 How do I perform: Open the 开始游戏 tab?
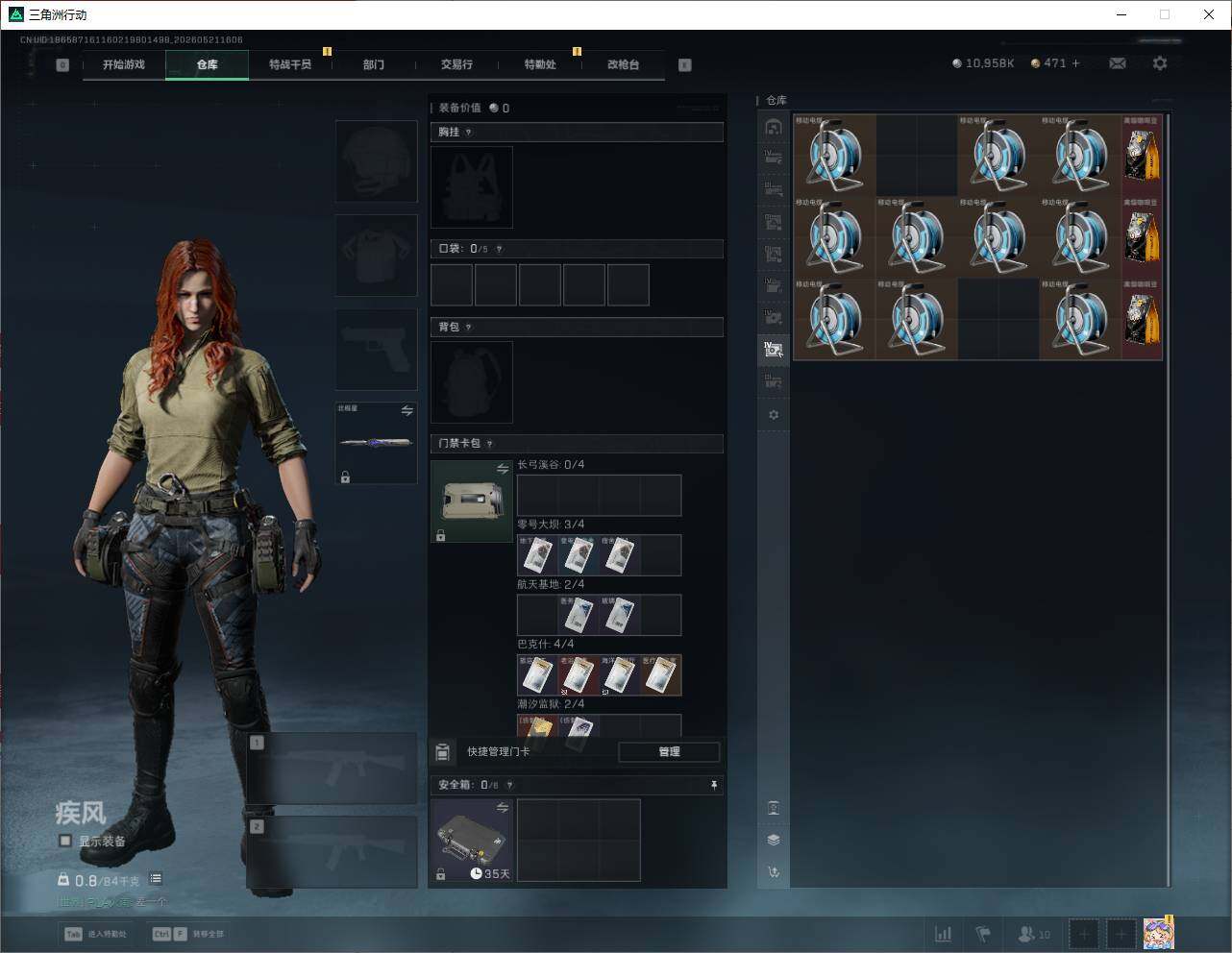click(124, 64)
